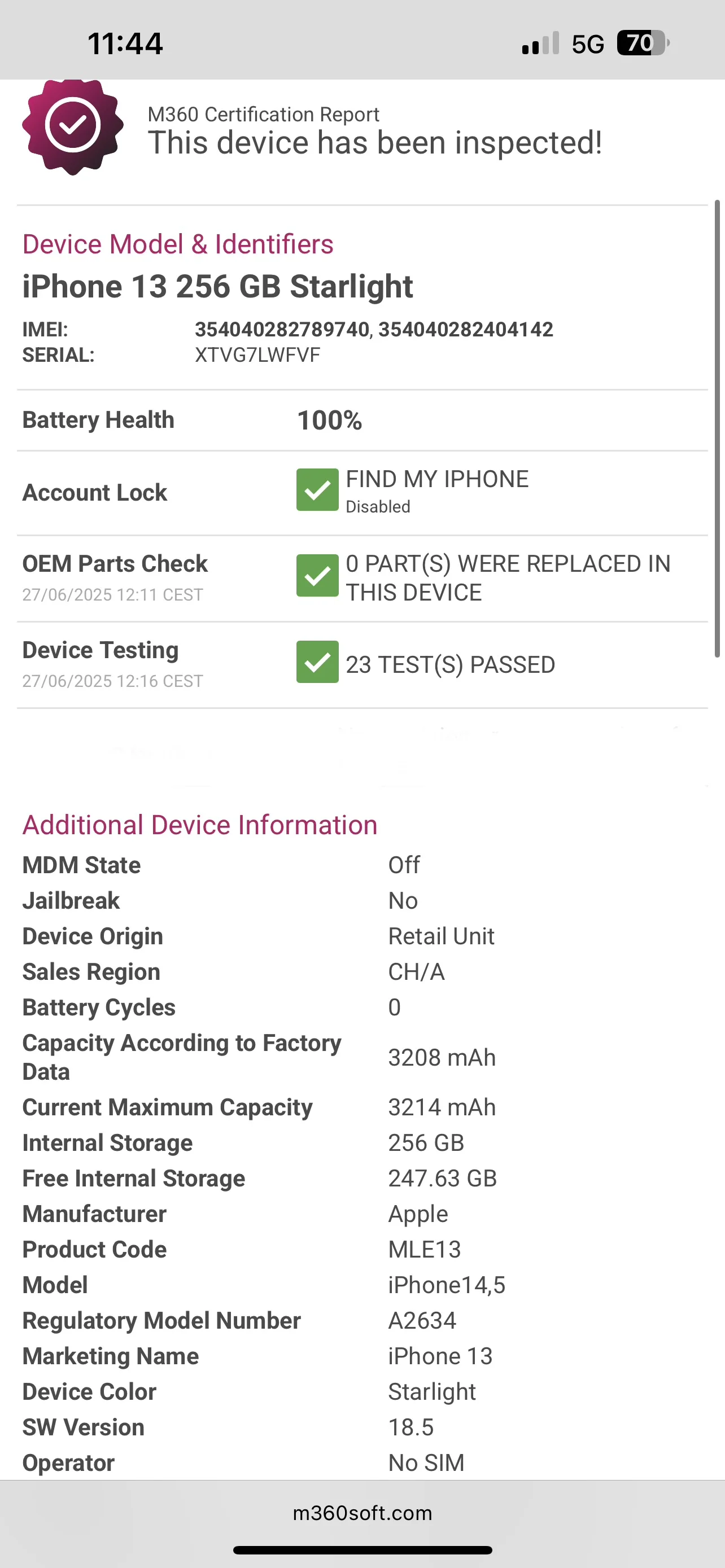Image resolution: width=725 pixels, height=1568 pixels.
Task: Tap the first IMEI number 354040282789740
Action: (x=282, y=329)
